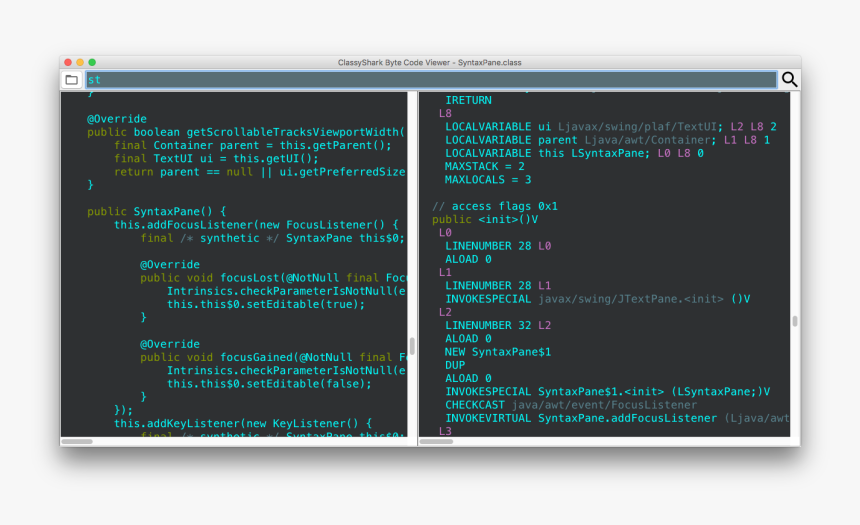Focus the search field containing 'st'
The width and height of the screenshot is (860, 525).
[431, 80]
